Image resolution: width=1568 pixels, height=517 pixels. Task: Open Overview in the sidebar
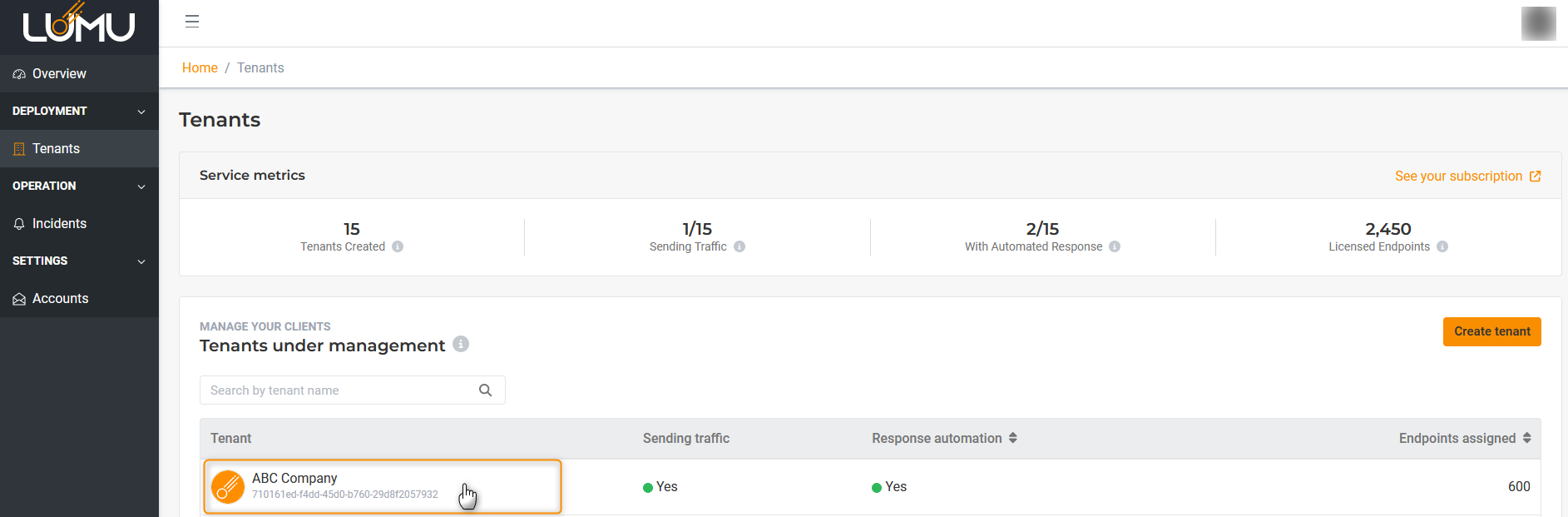coord(58,74)
